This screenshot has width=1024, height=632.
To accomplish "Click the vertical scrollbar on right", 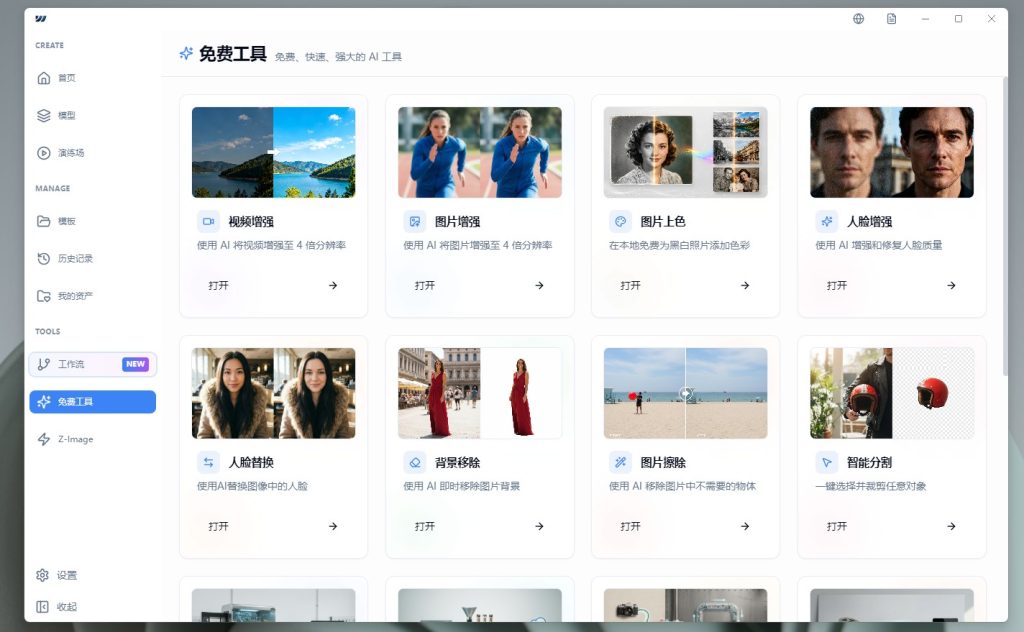I will 1005,226.
